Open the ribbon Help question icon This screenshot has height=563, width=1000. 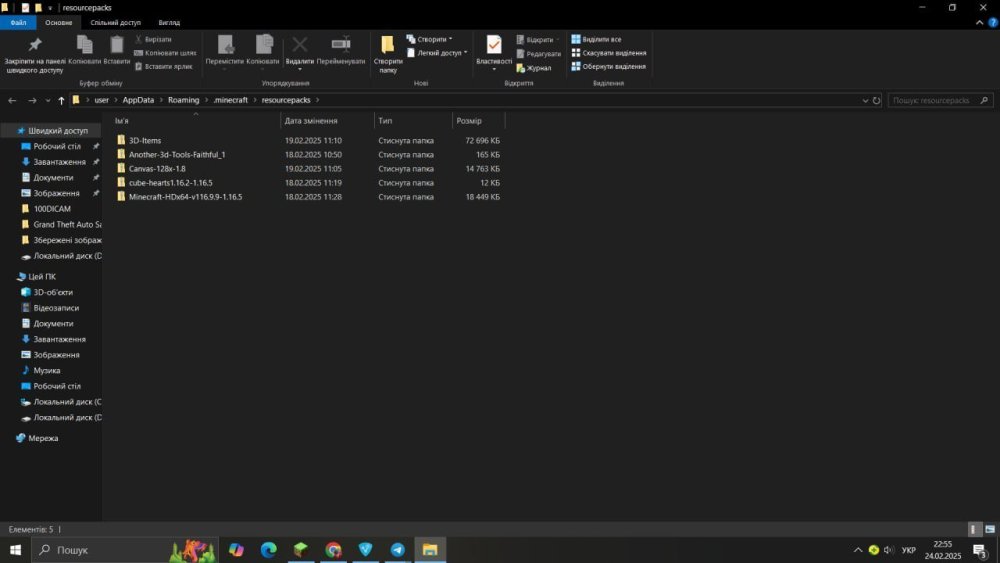tap(992, 22)
